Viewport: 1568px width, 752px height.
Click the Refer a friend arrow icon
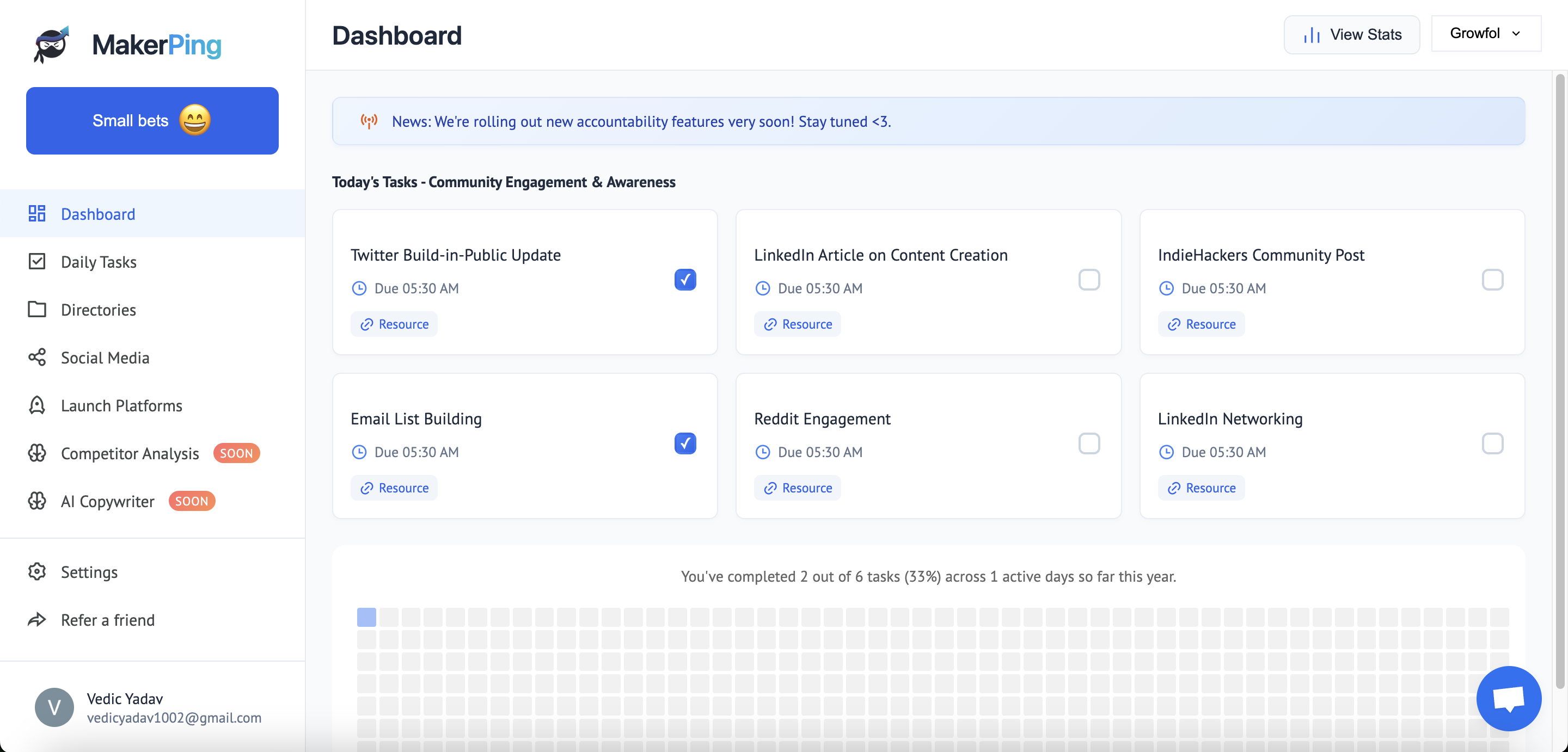click(36, 619)
